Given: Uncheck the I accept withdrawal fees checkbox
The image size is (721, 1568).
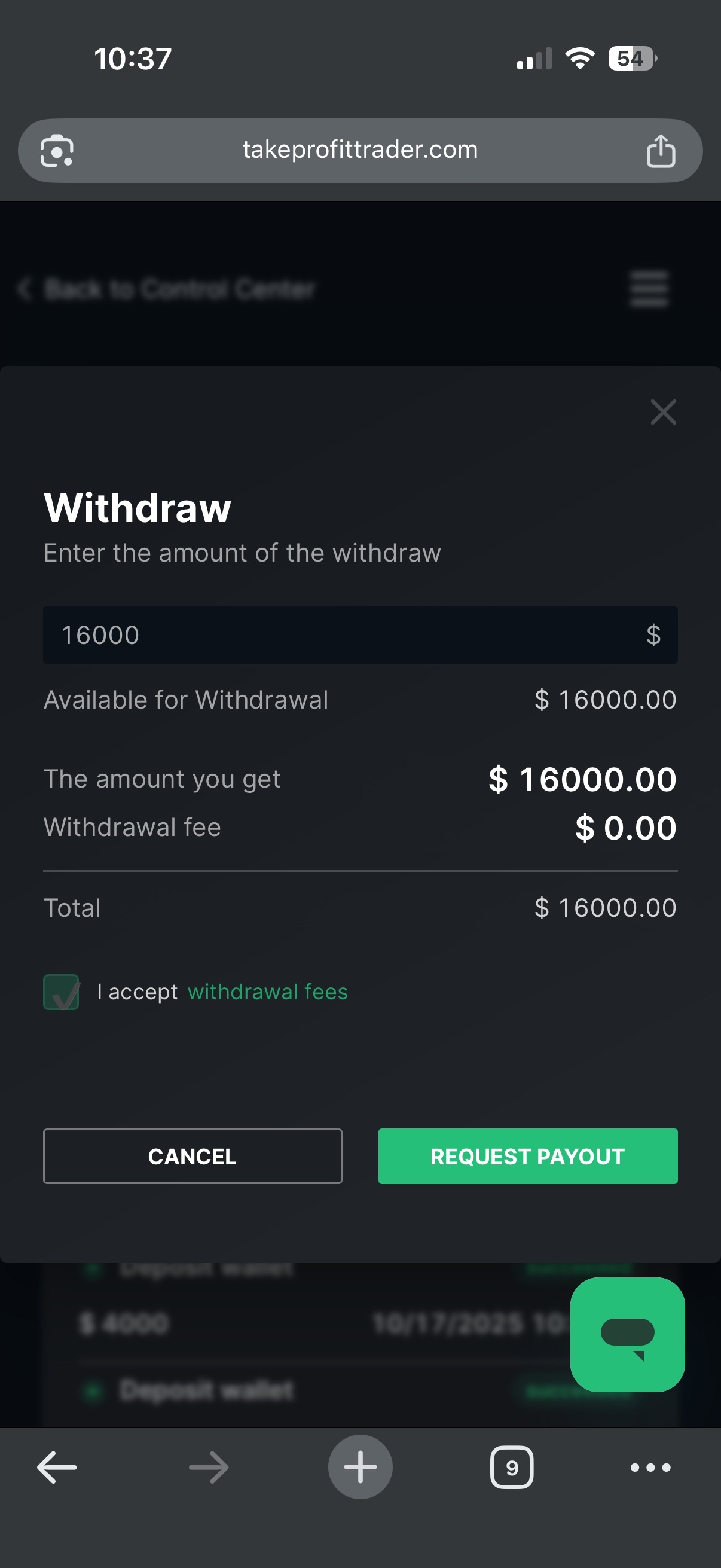Looking at the screenshot, I should point(61,992).
